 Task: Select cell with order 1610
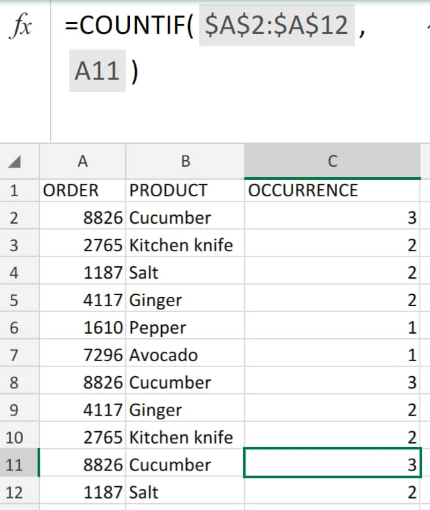coord(82,328)
